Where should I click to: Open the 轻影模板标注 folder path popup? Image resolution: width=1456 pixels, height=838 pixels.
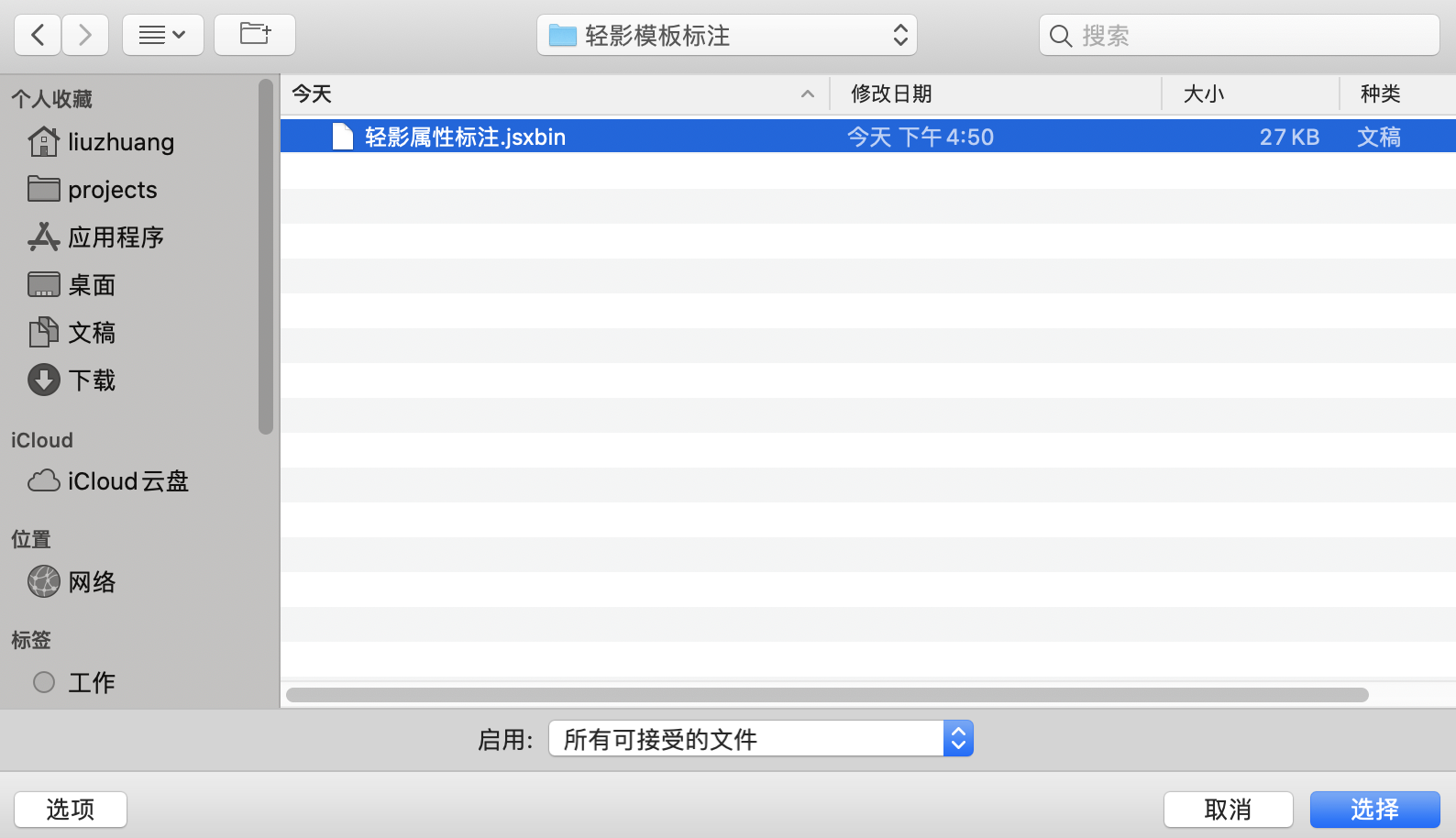727,35
